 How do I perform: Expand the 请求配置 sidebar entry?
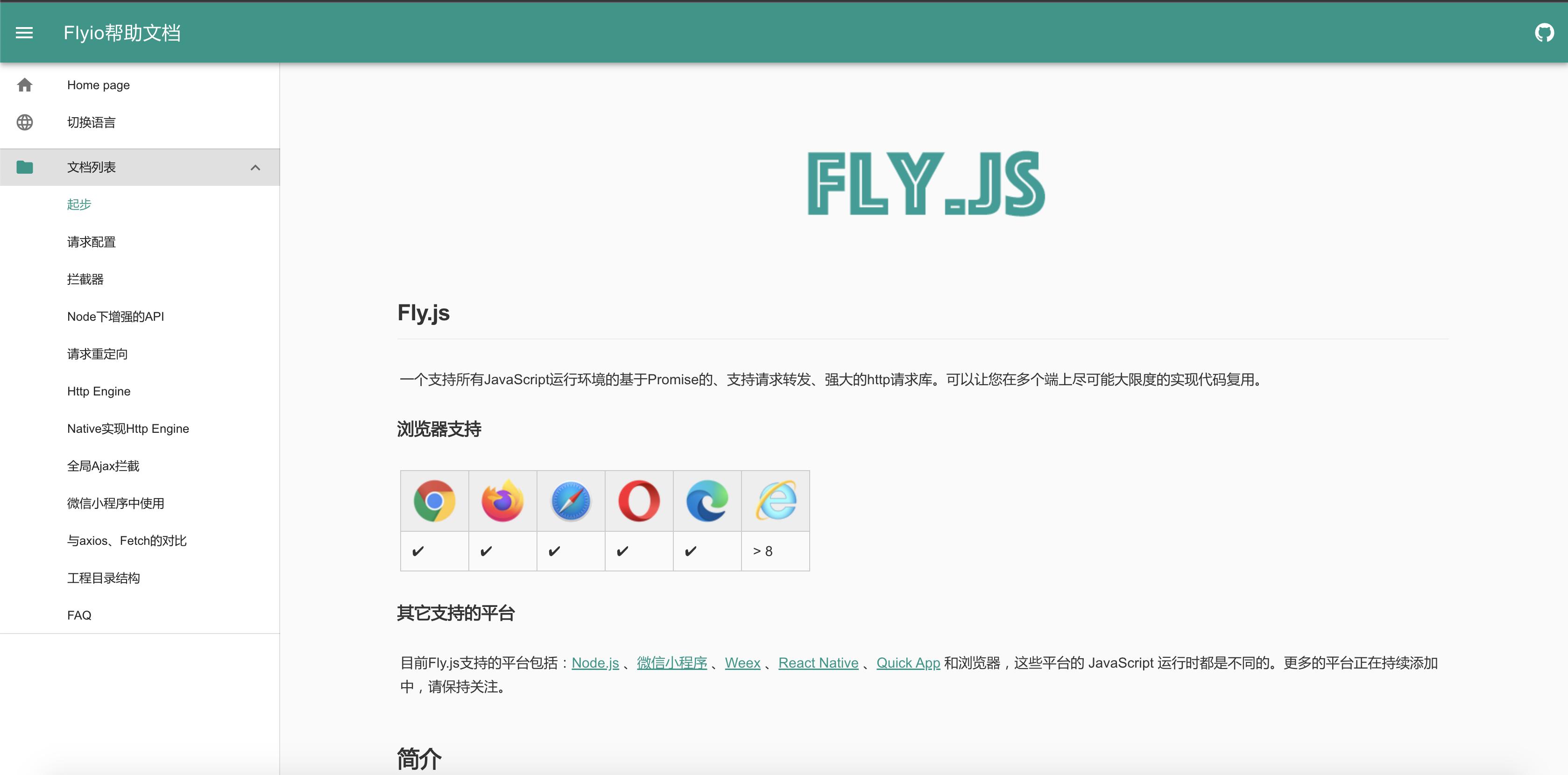coord(92,242)
